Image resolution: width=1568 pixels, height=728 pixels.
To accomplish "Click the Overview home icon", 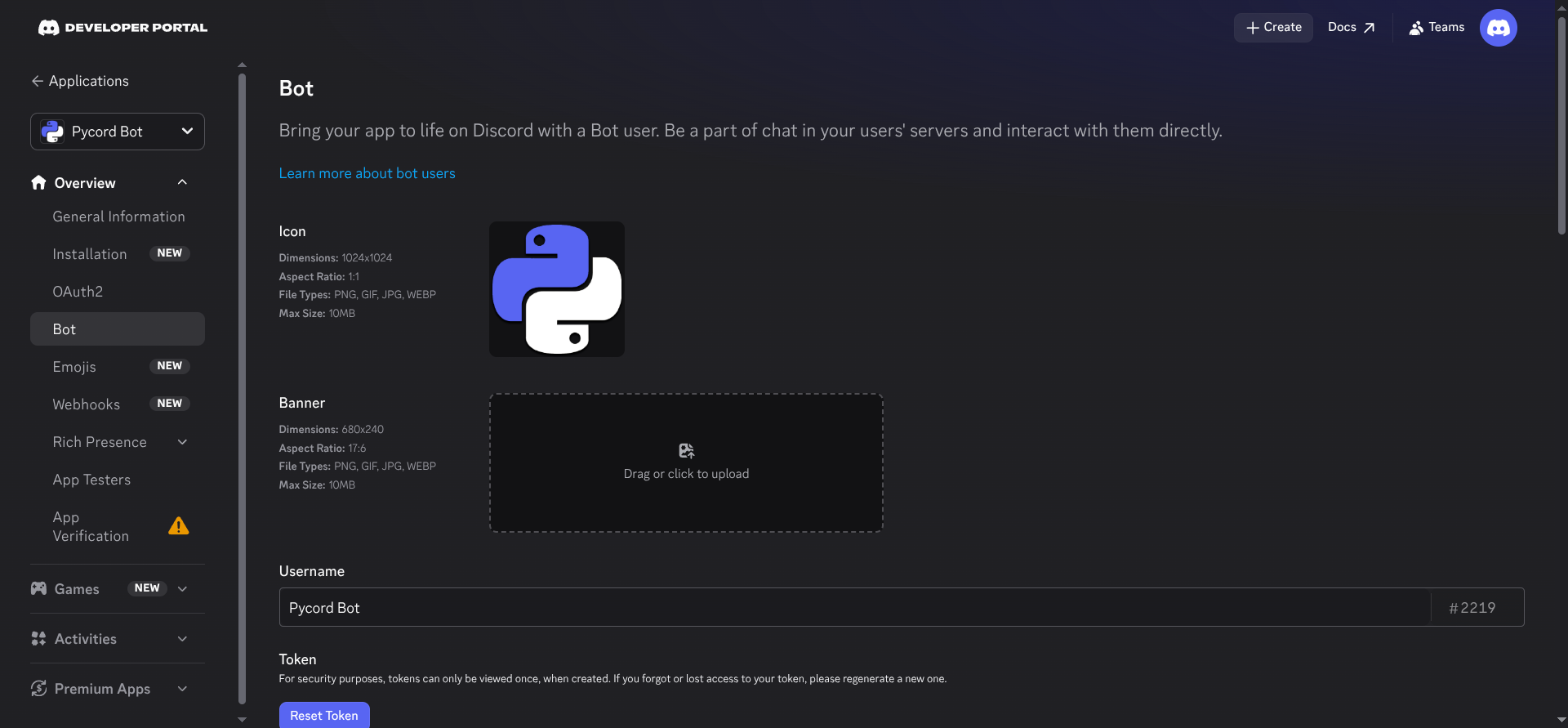I will (x=39, y=183).
